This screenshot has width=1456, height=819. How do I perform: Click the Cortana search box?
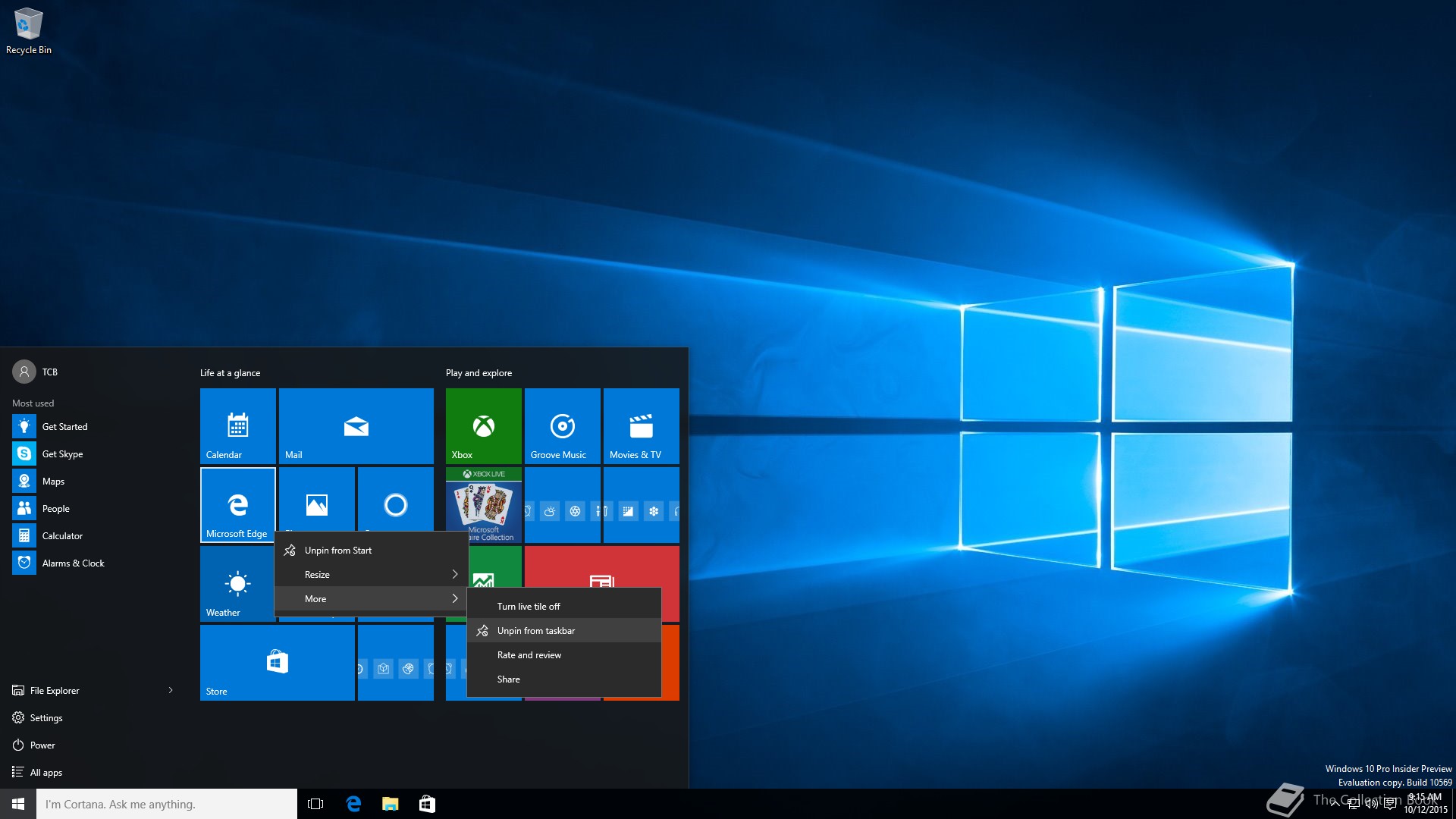coord(167,804)
